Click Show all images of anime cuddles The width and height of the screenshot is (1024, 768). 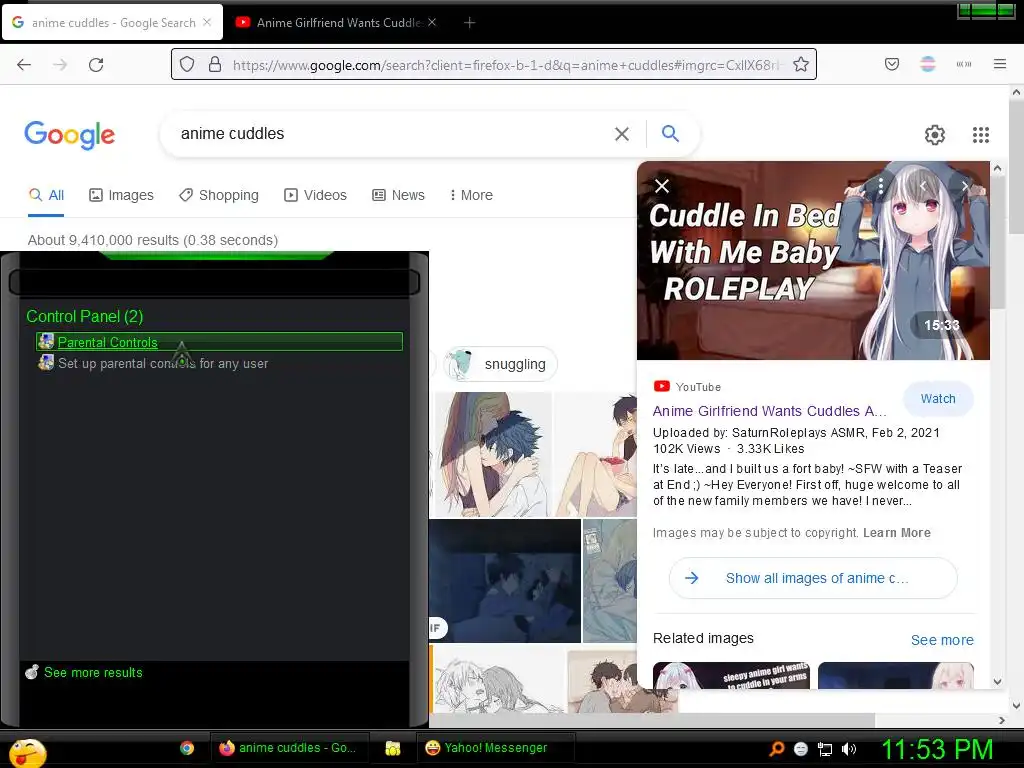(x=813, y=578)
